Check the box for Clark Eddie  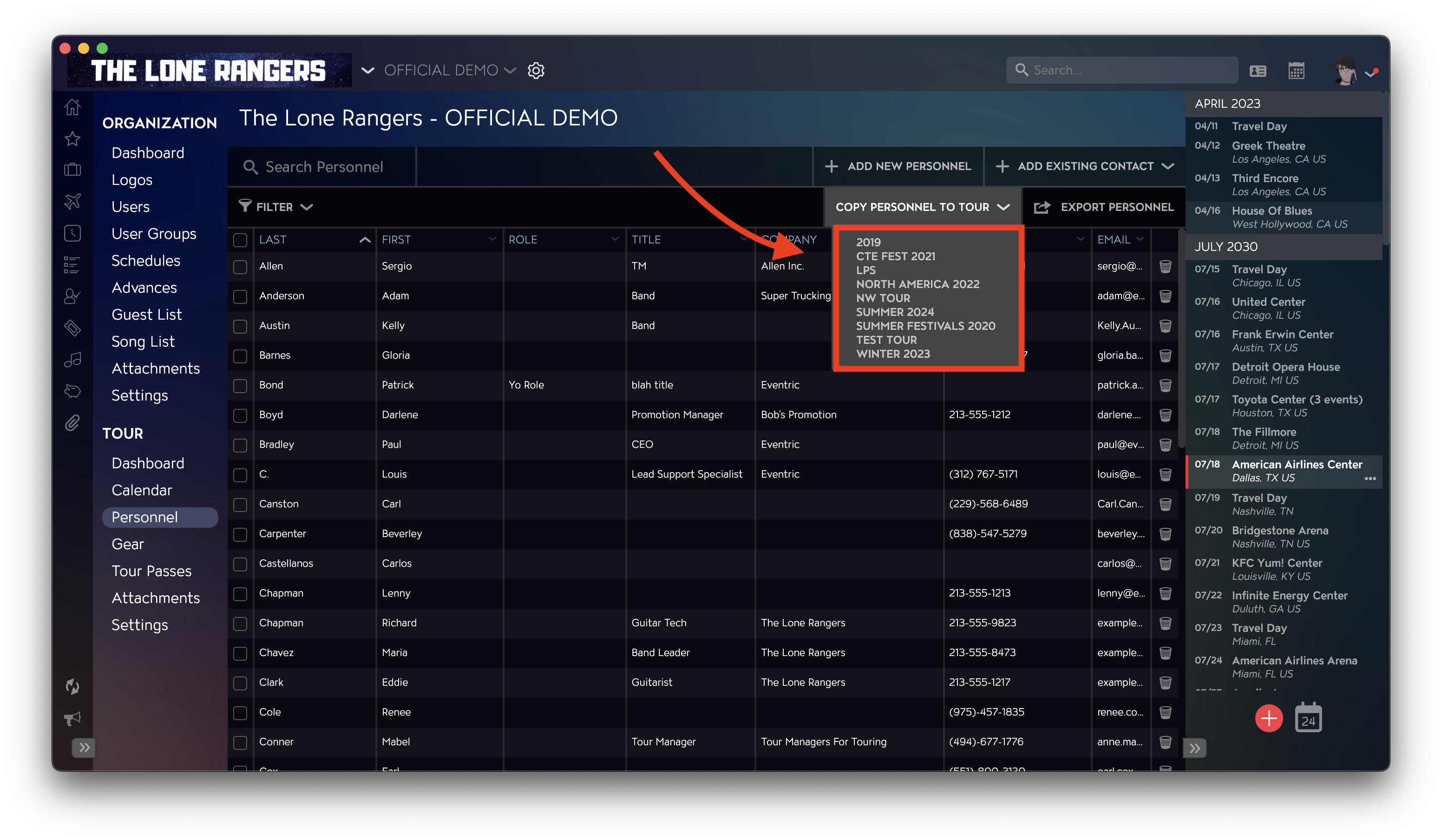coord(240,683)
